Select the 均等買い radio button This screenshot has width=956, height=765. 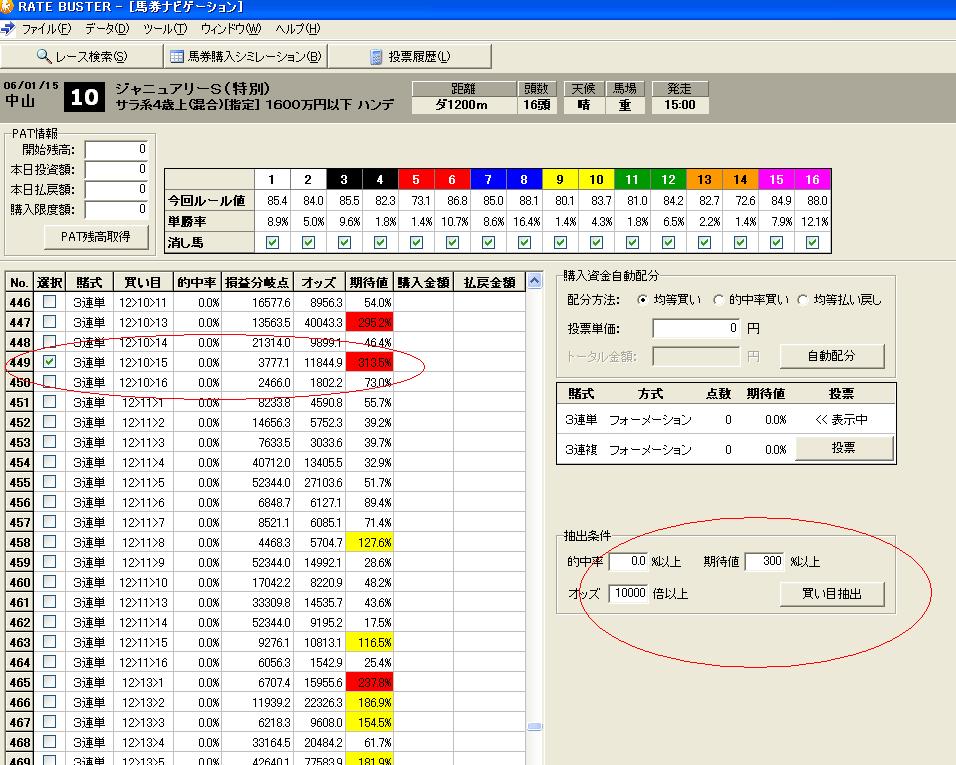pos(642,300)
